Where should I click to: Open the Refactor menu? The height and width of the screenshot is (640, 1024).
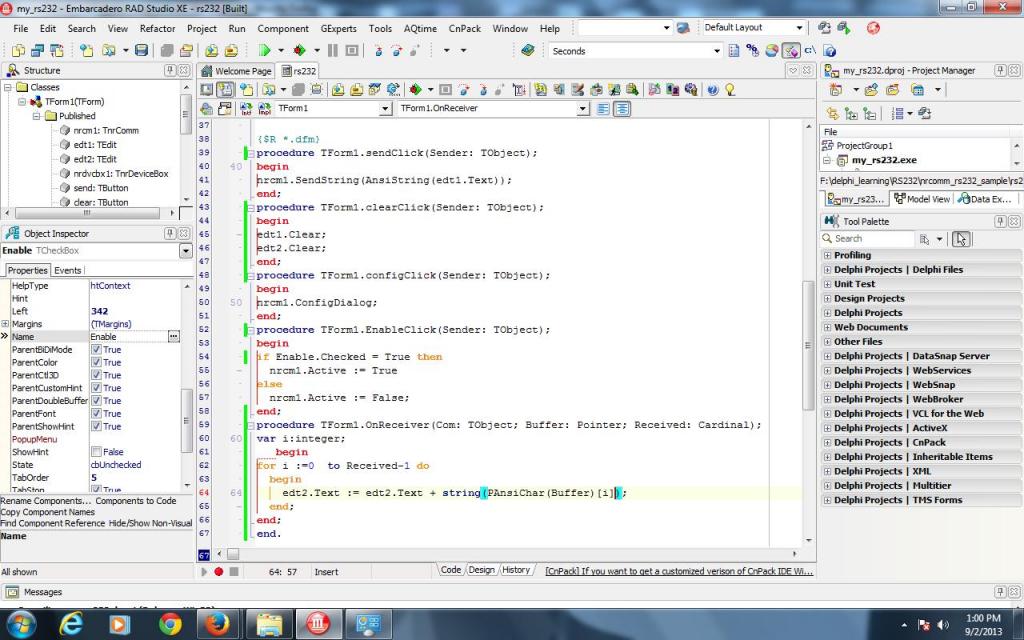[x=157, y=29]
